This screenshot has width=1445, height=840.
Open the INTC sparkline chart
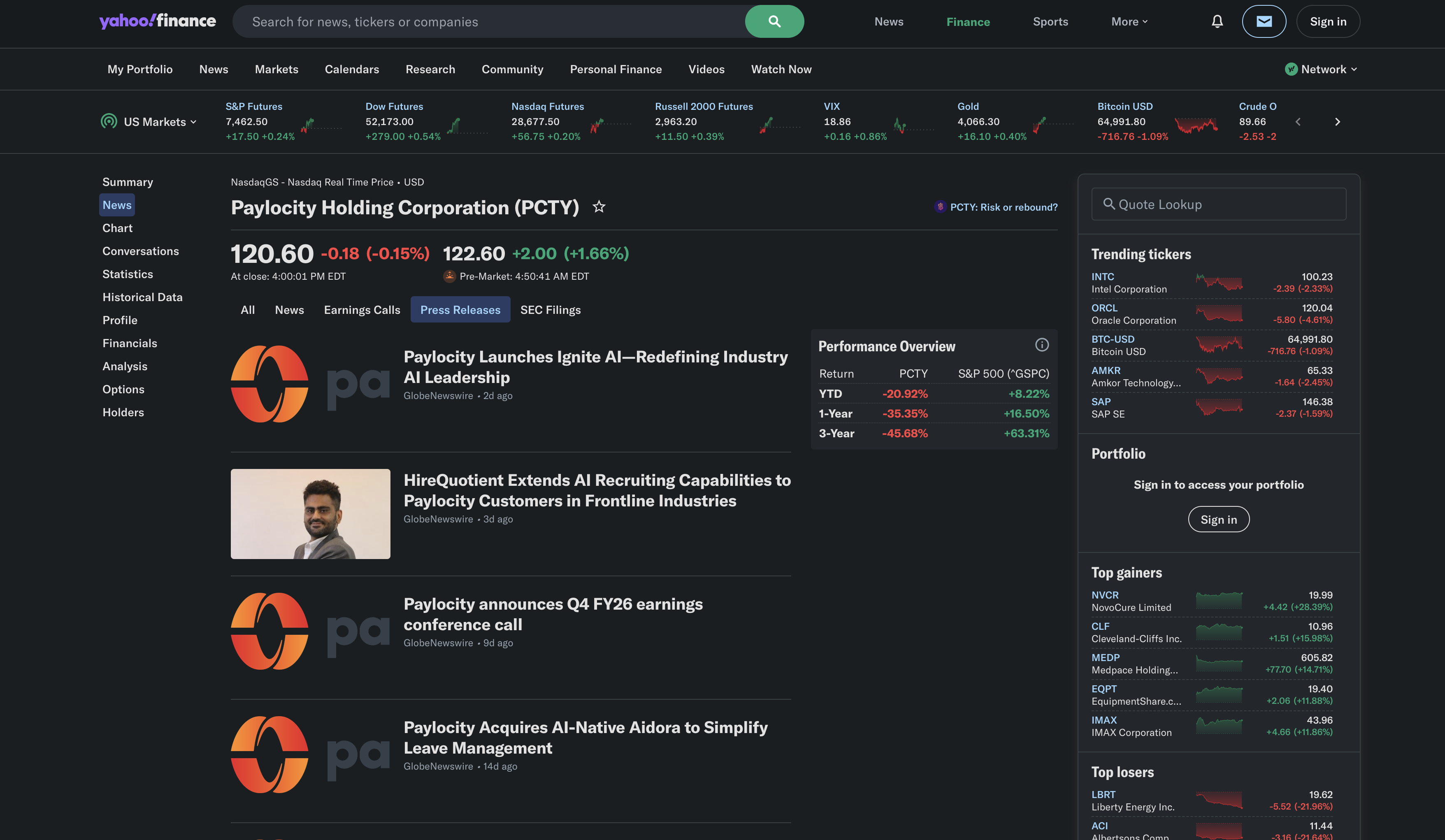(x=1219, y=282)
